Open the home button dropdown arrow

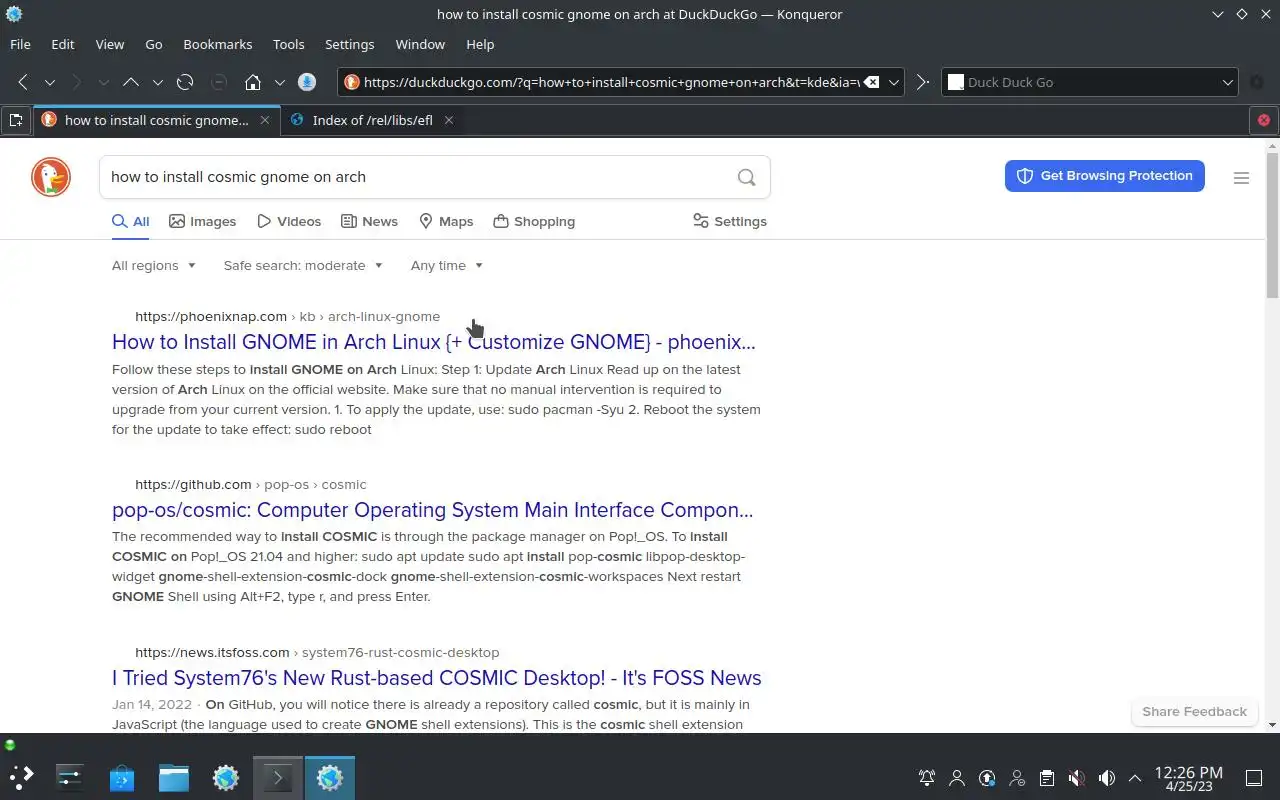tap(280, 82)
